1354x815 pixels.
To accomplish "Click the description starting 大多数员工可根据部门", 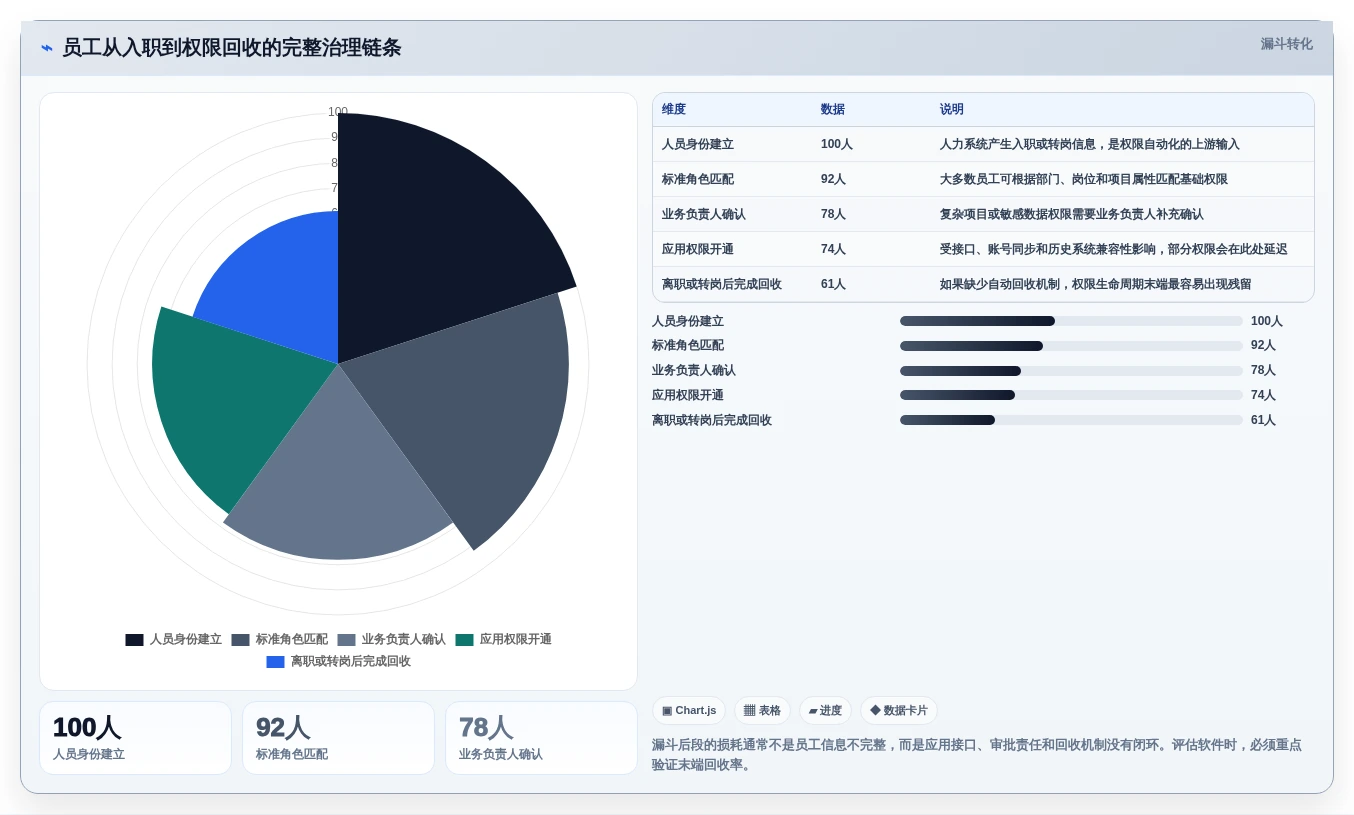I will pos(1083,179).
